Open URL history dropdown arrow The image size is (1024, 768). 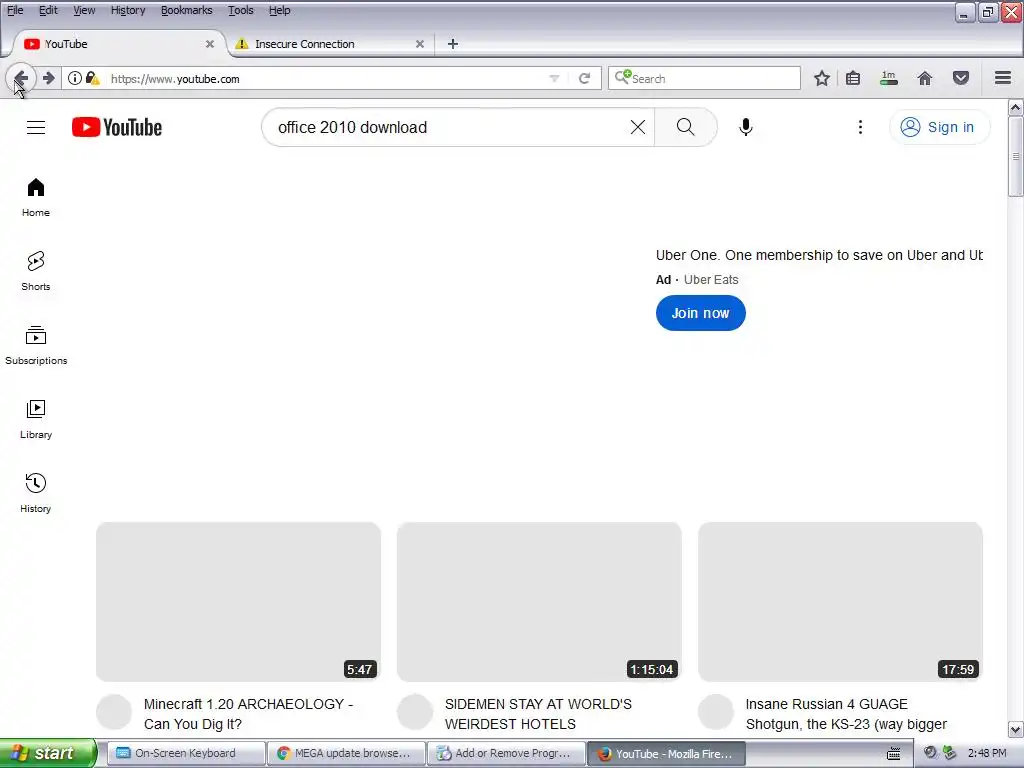pos(554,78)
